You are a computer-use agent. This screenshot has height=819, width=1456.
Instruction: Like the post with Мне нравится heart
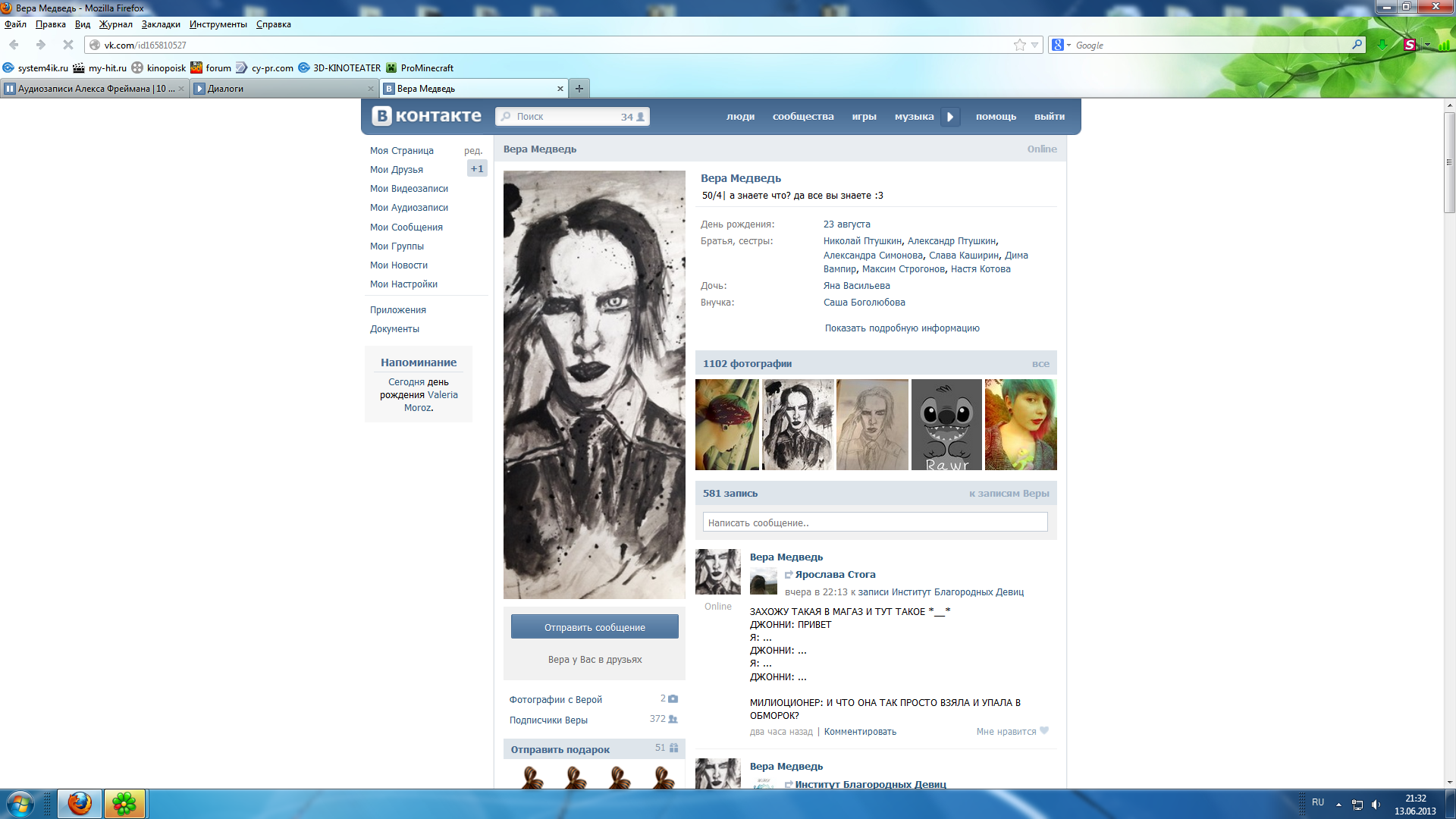coord(1012,732)
